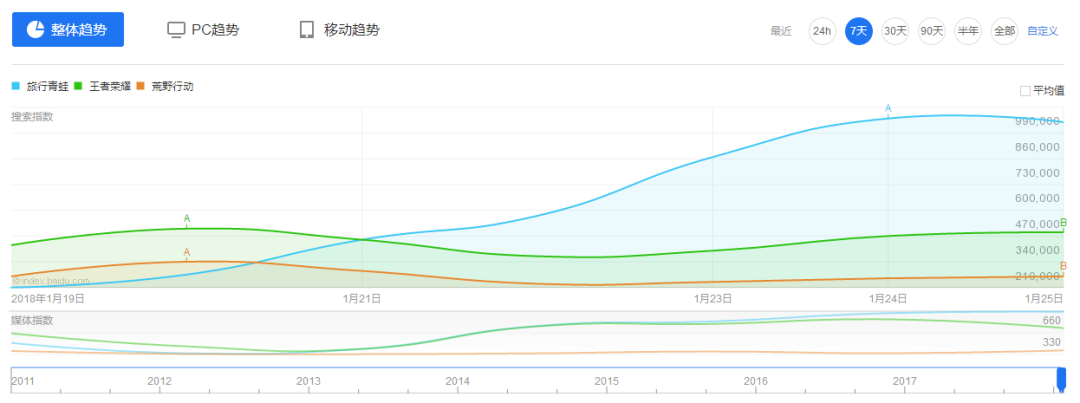Click the 1月21日 axis date label

(362, 298)
